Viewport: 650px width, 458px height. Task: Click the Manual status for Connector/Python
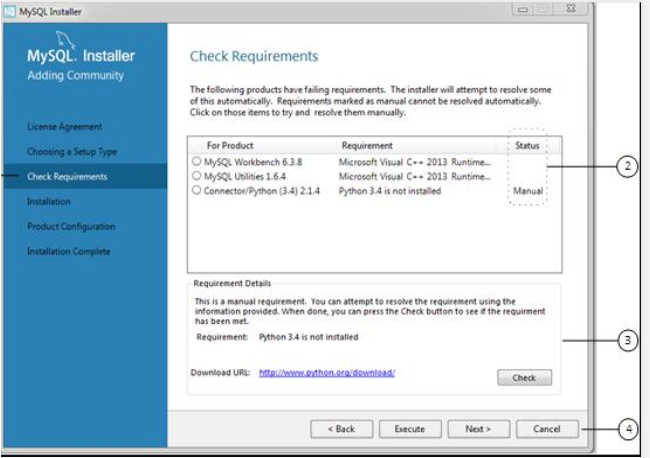[528, 191]
